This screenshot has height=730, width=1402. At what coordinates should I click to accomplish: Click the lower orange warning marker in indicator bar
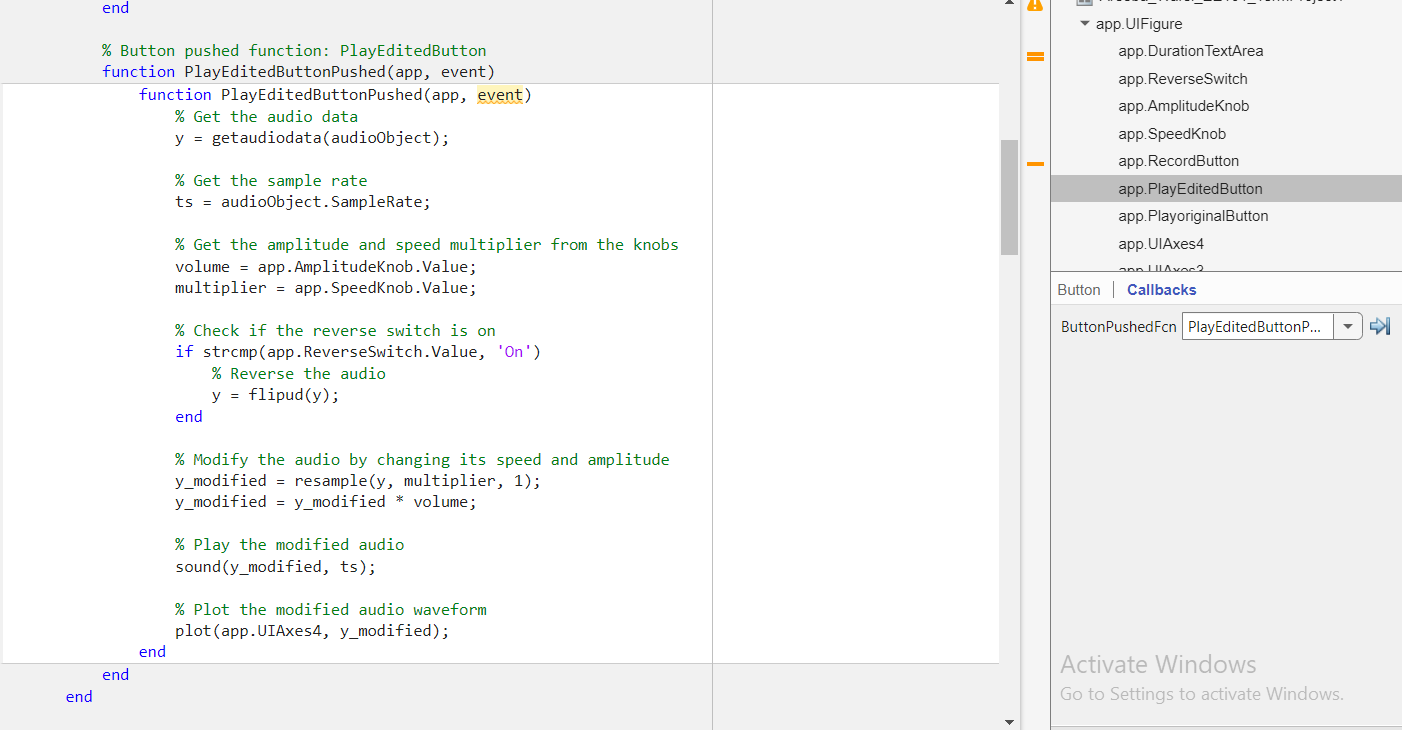(x=1035, y=162)
